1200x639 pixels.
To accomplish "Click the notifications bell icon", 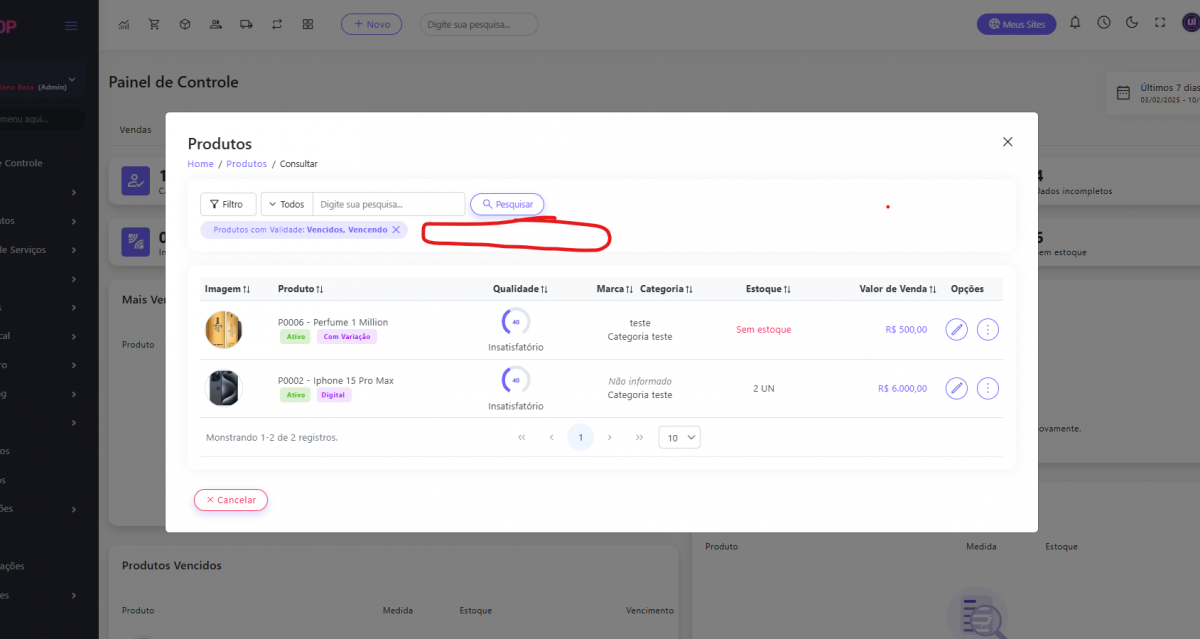I will [x=1075, y=23].
